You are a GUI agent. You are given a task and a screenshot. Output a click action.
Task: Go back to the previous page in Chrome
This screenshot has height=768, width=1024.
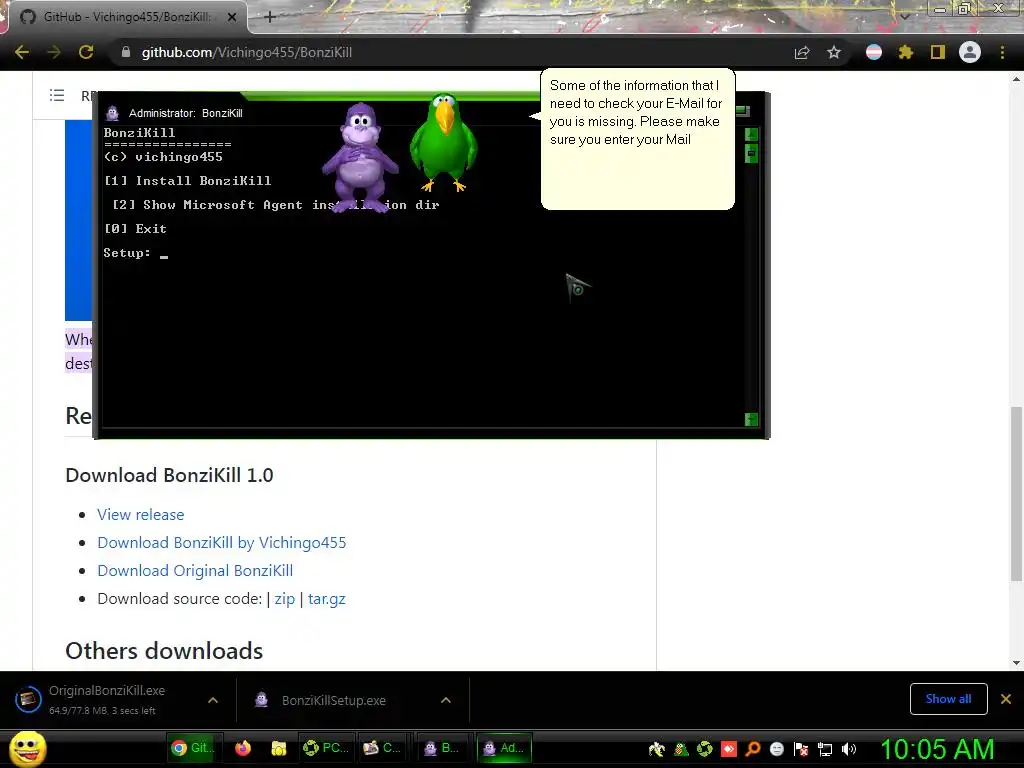(22, 52)
